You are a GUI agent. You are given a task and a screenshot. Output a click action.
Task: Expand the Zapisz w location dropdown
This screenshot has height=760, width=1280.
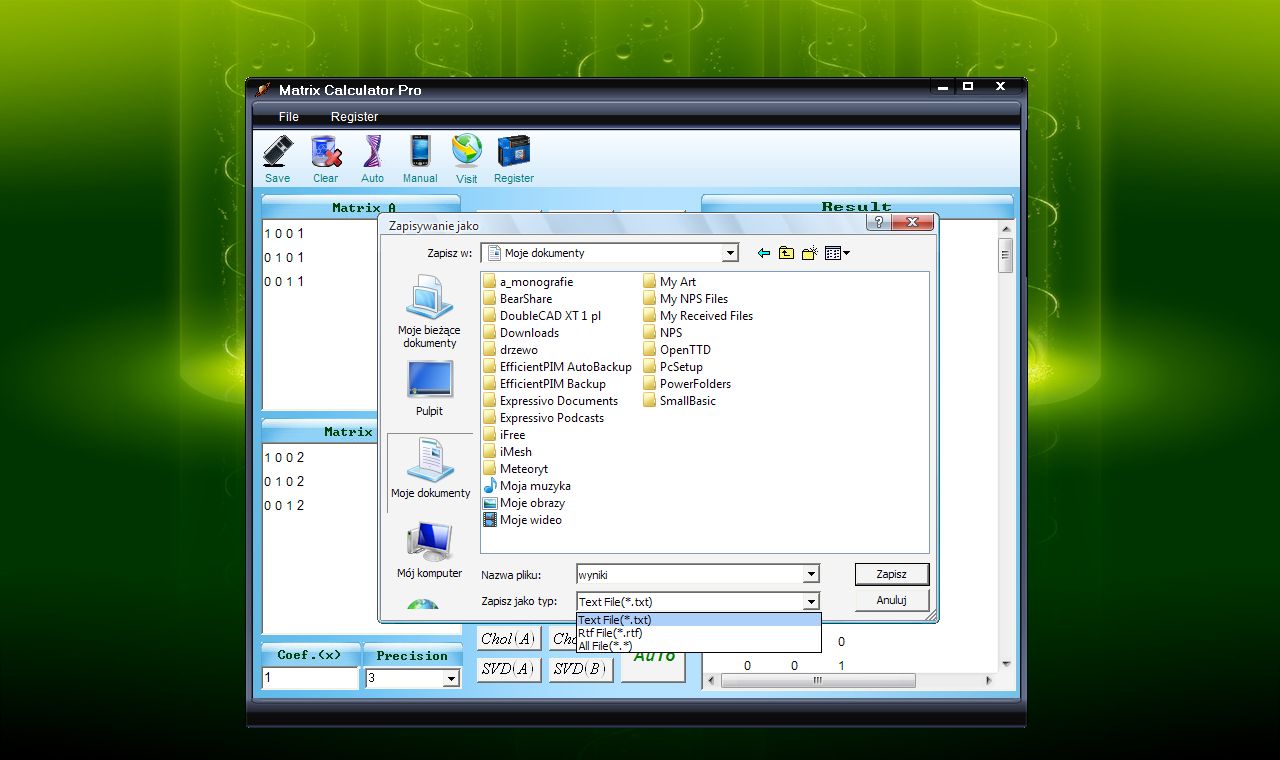[x=730, y=253]
